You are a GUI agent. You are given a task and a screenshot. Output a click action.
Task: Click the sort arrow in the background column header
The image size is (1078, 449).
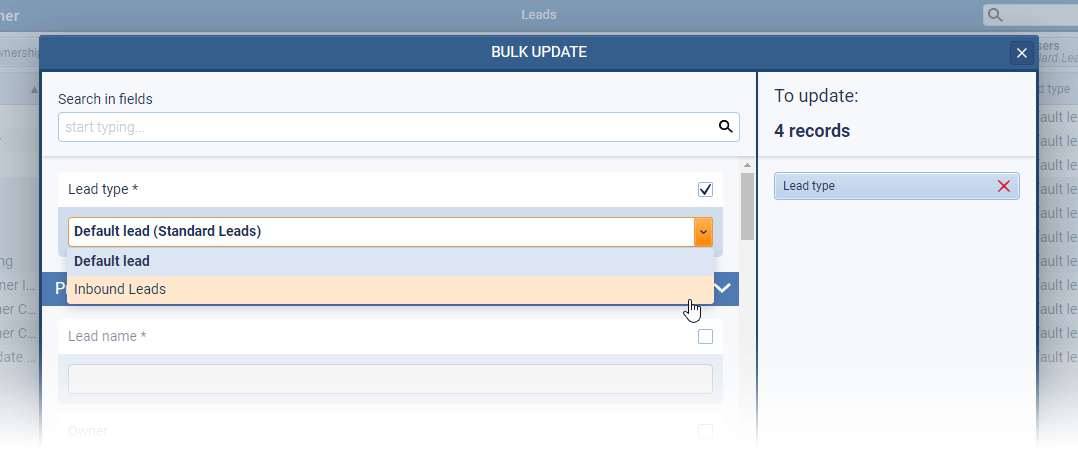click(34, 90)
